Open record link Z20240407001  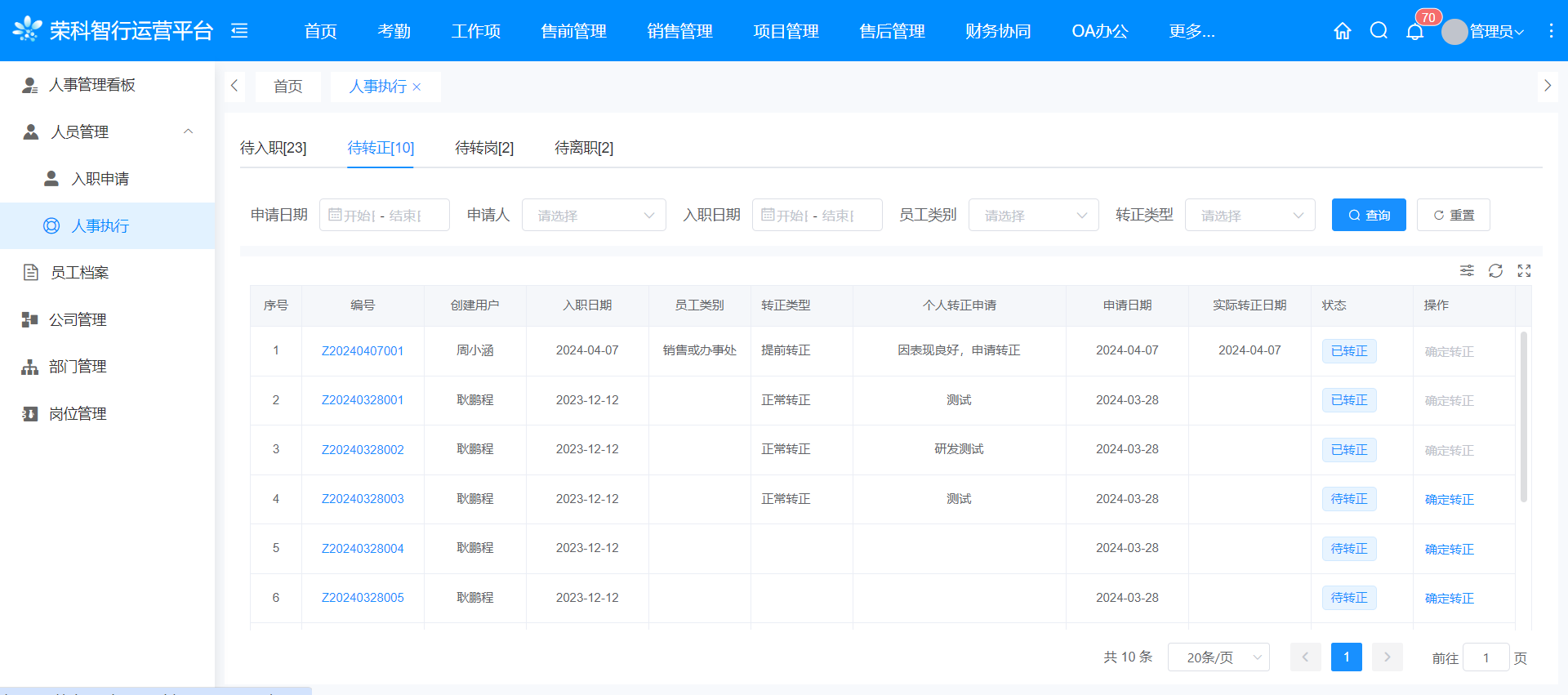click(363, 351)
